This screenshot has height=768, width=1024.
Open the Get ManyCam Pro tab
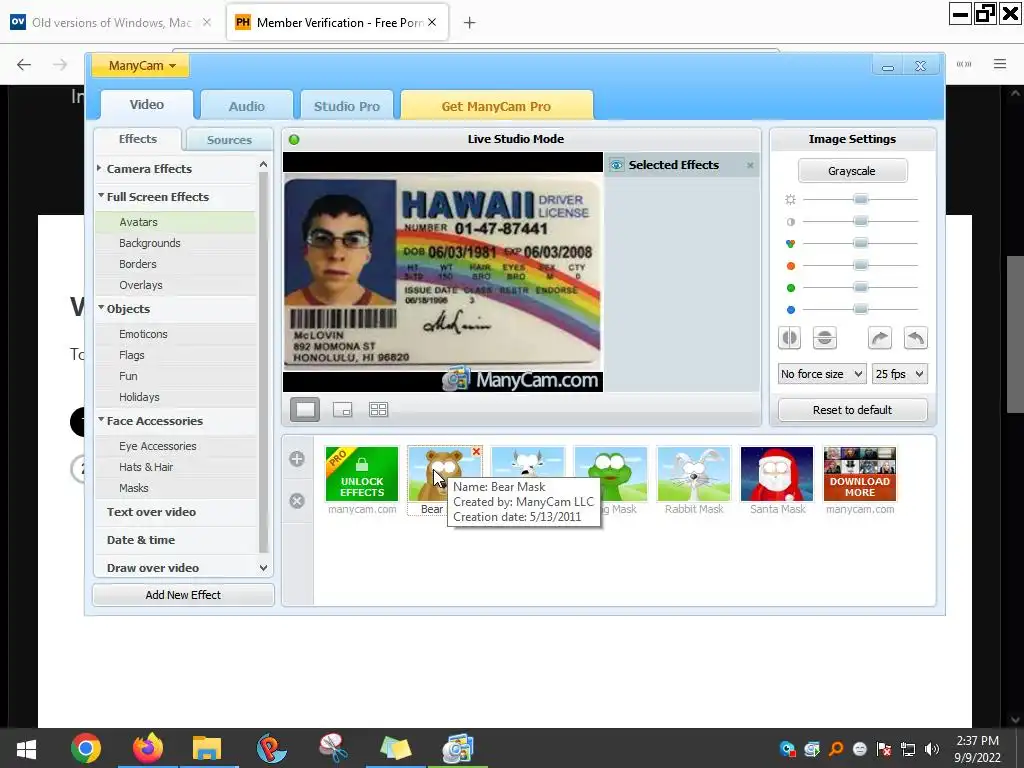click(x=496, y=106)
